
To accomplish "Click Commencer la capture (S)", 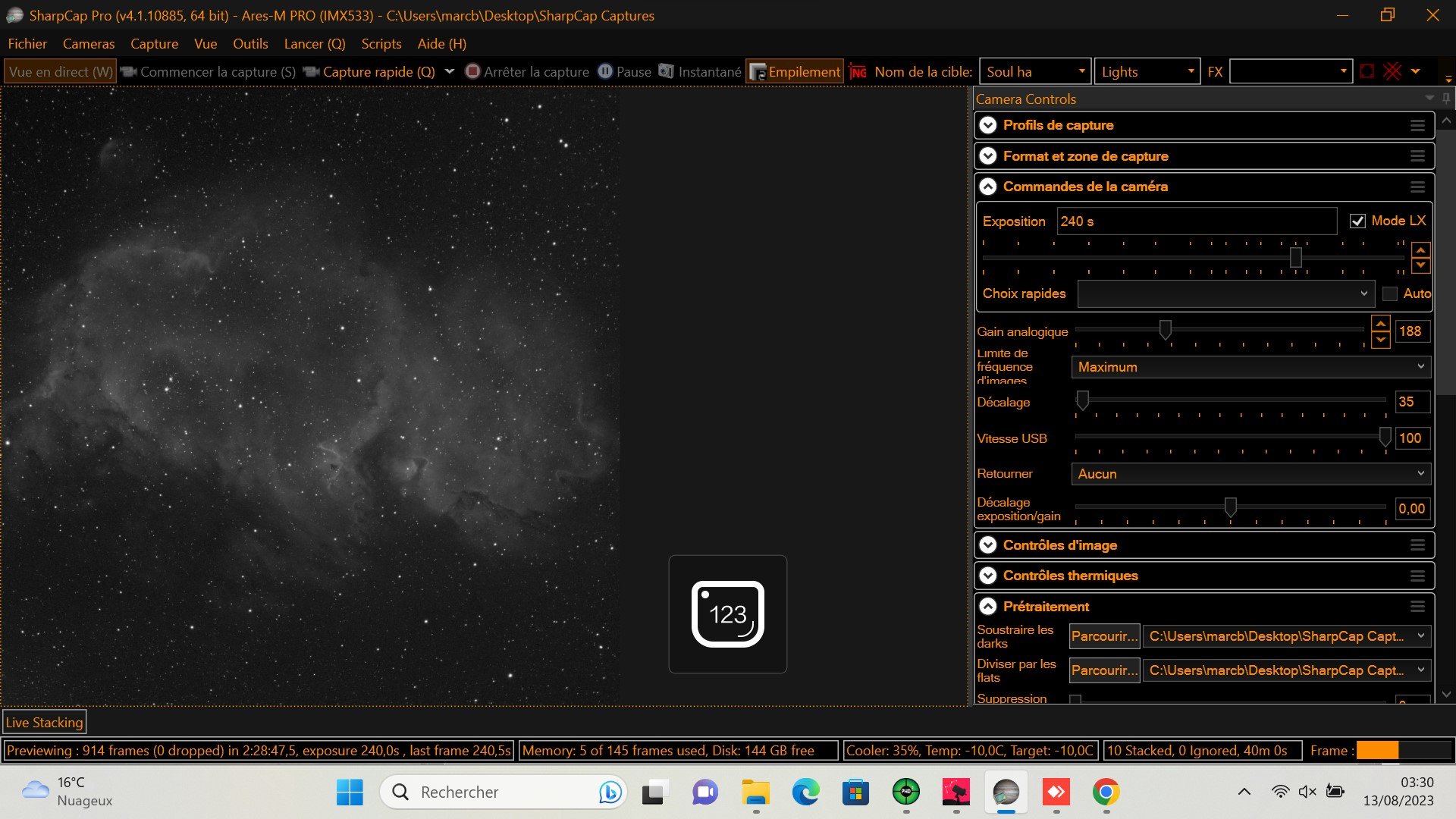I will (x=208, y=71).
